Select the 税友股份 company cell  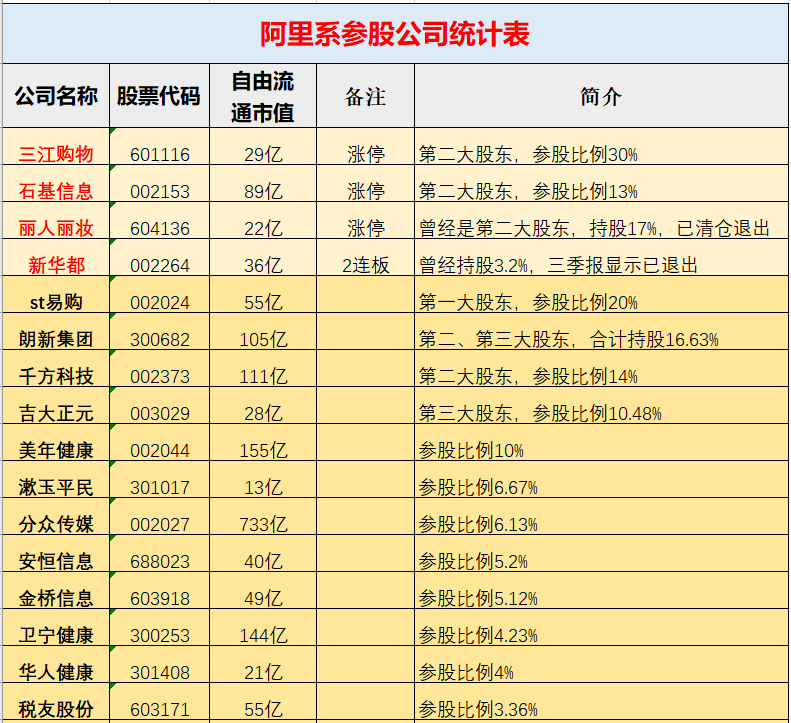[56, 701]
